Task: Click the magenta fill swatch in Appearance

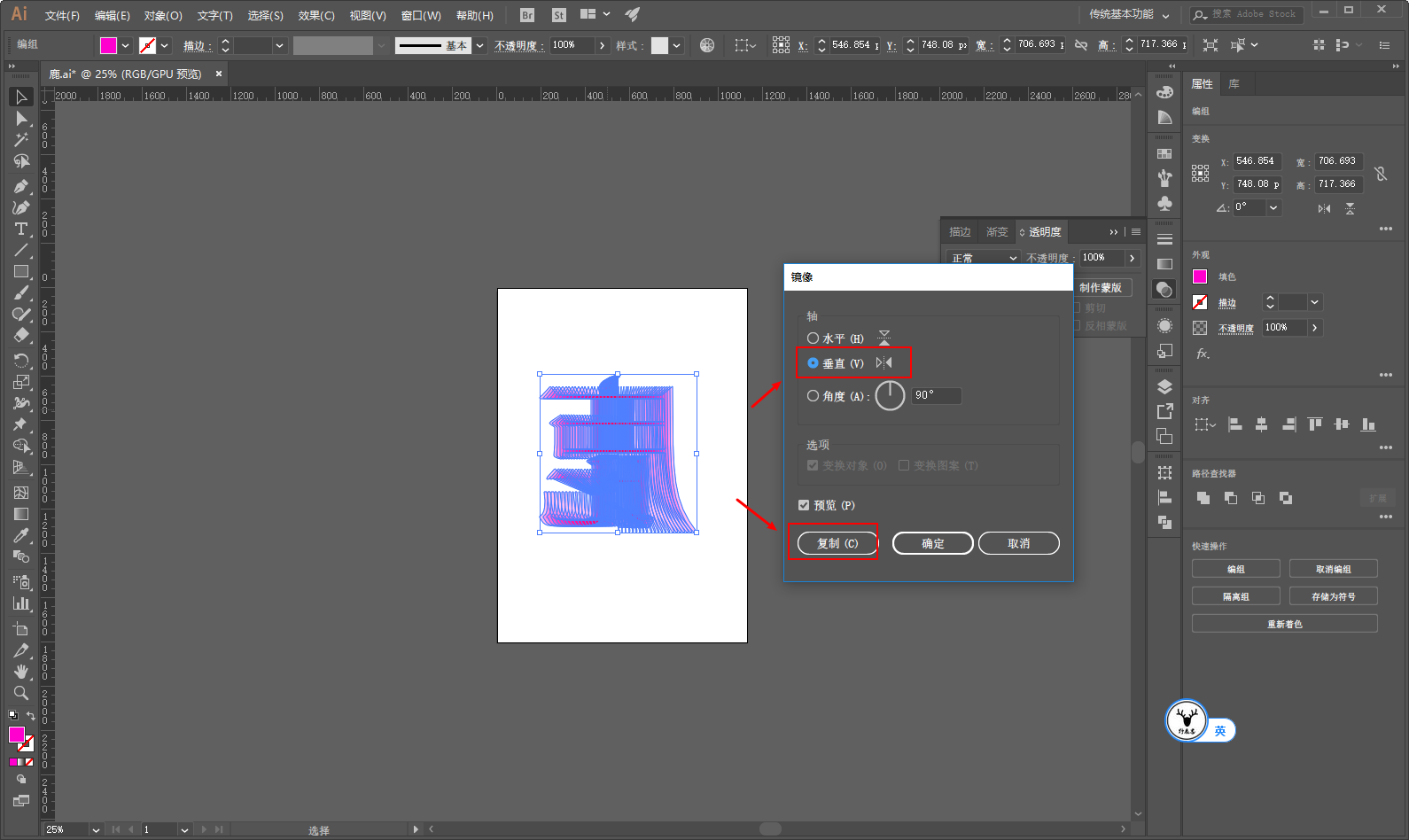Action: click(x=1200, y=276)
